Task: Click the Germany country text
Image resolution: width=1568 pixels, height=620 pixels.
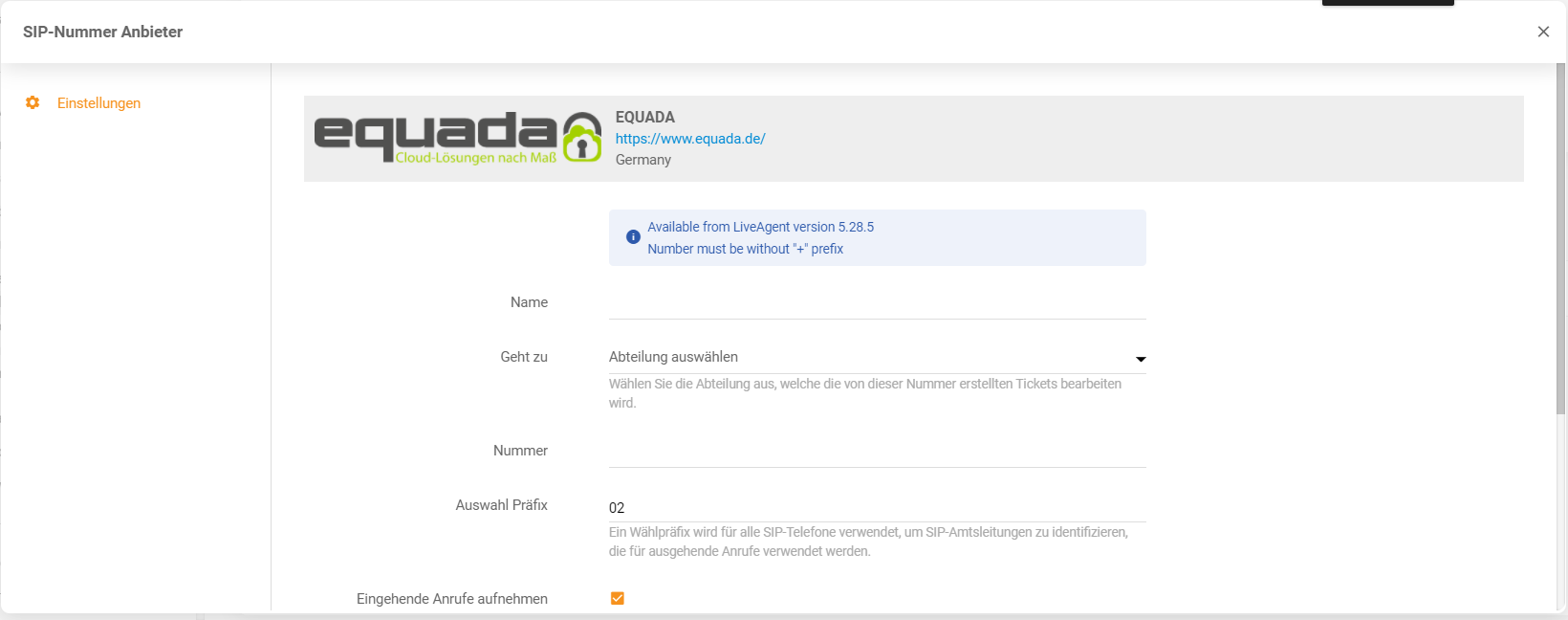Action: [x=642, y=160]
